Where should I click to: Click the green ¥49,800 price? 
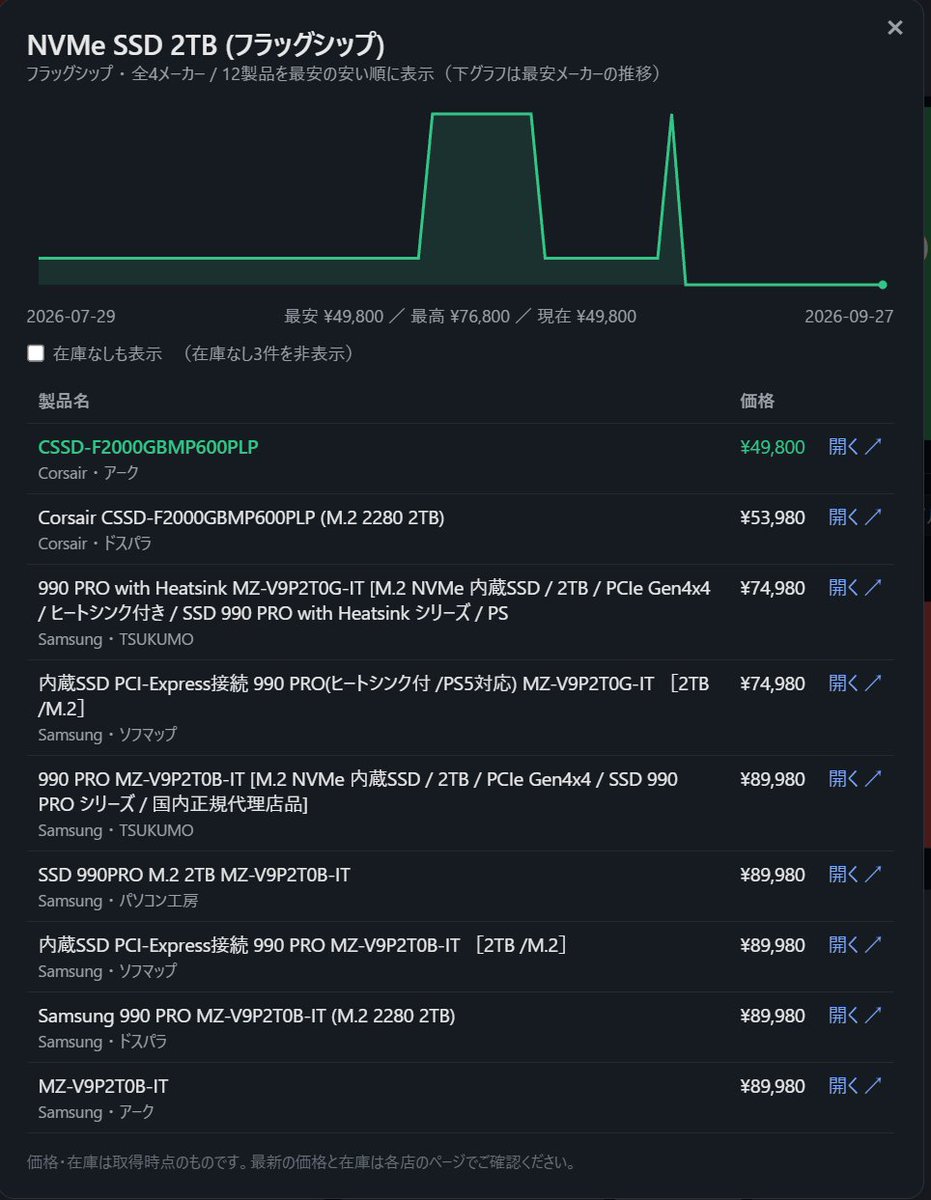click(x=772, y=447)
